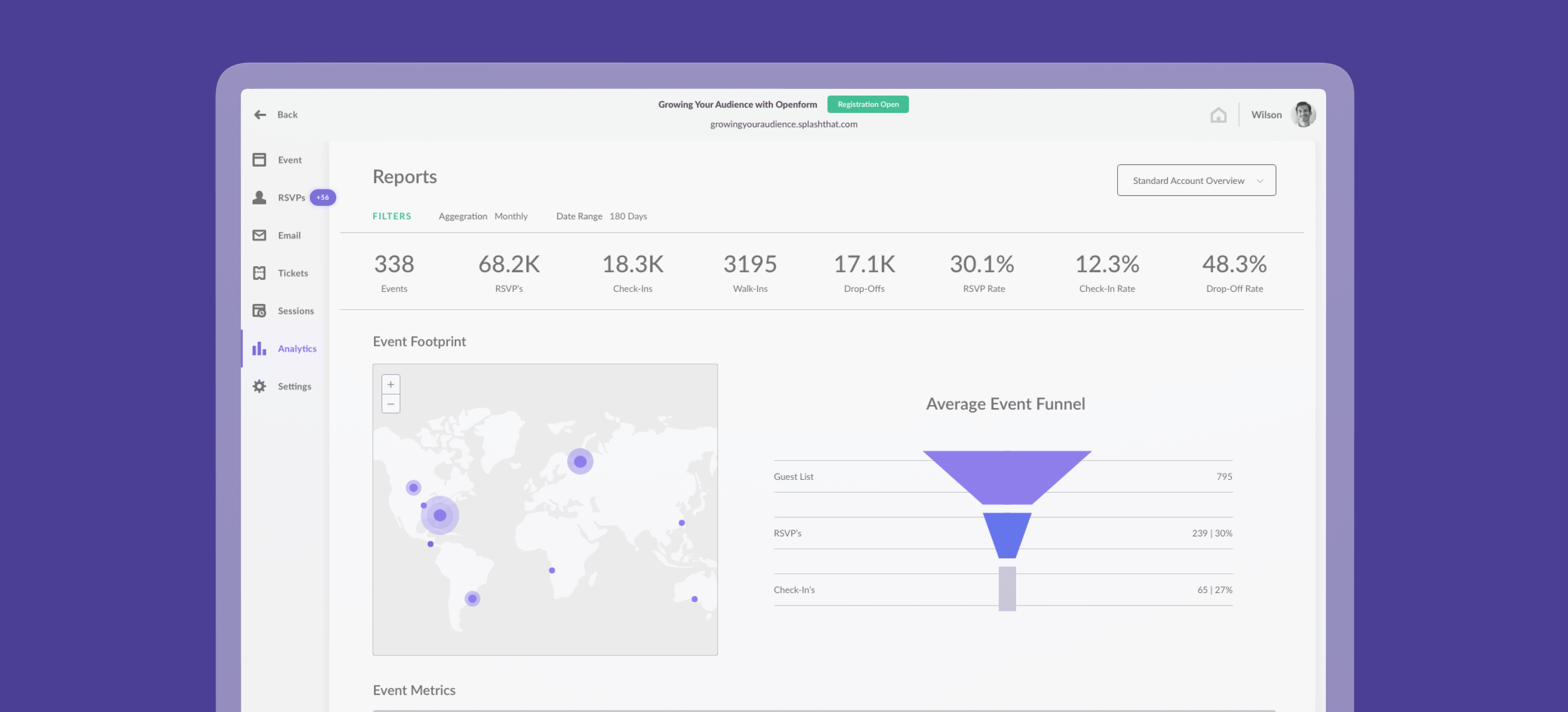Image resolution: width=1568 pixels, height=712 pixels.
Task: Zoom out on the map
Action: pos(391,404)
